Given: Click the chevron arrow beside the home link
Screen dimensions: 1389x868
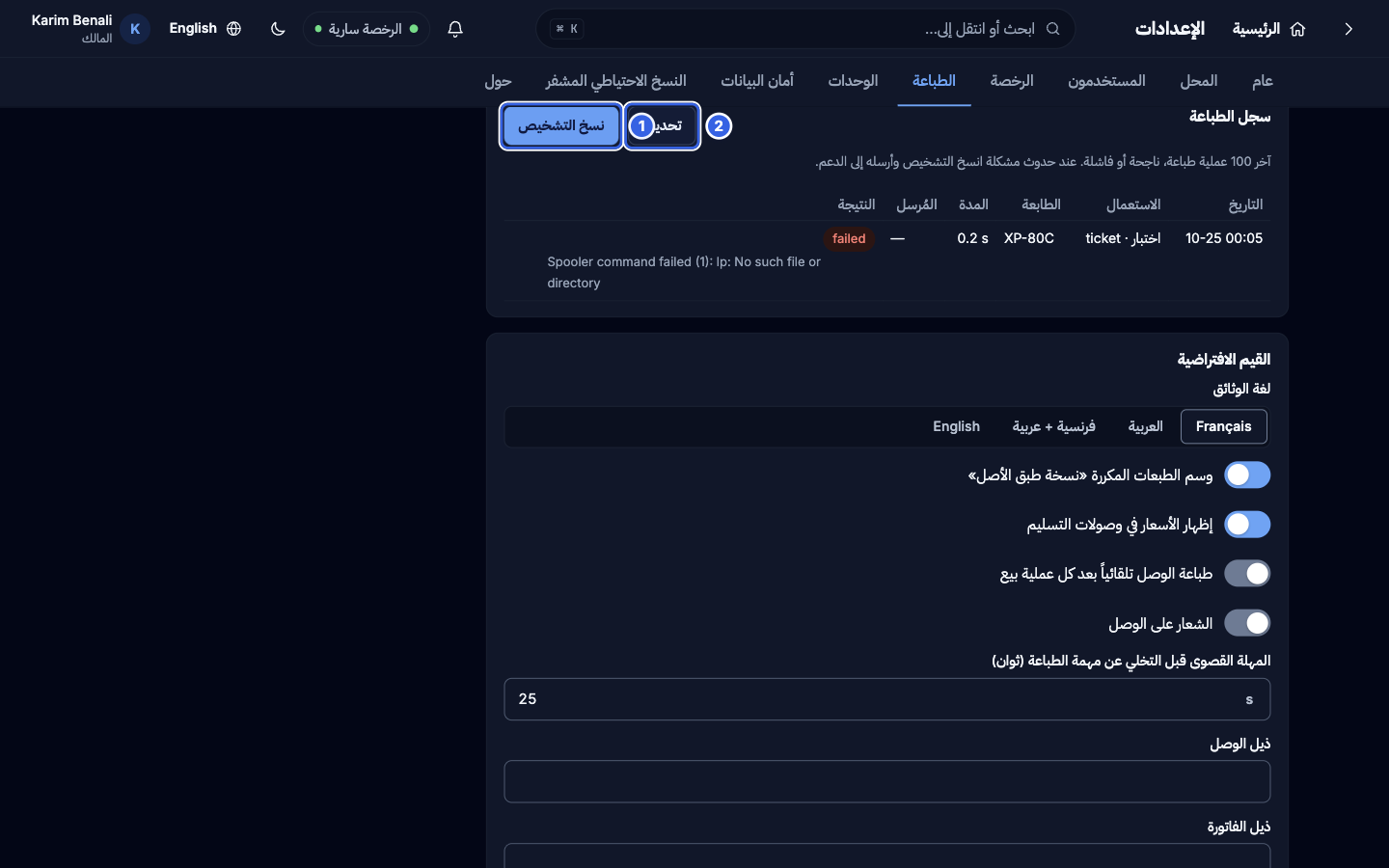Looking at the screenshot, I should (1348, 29).
